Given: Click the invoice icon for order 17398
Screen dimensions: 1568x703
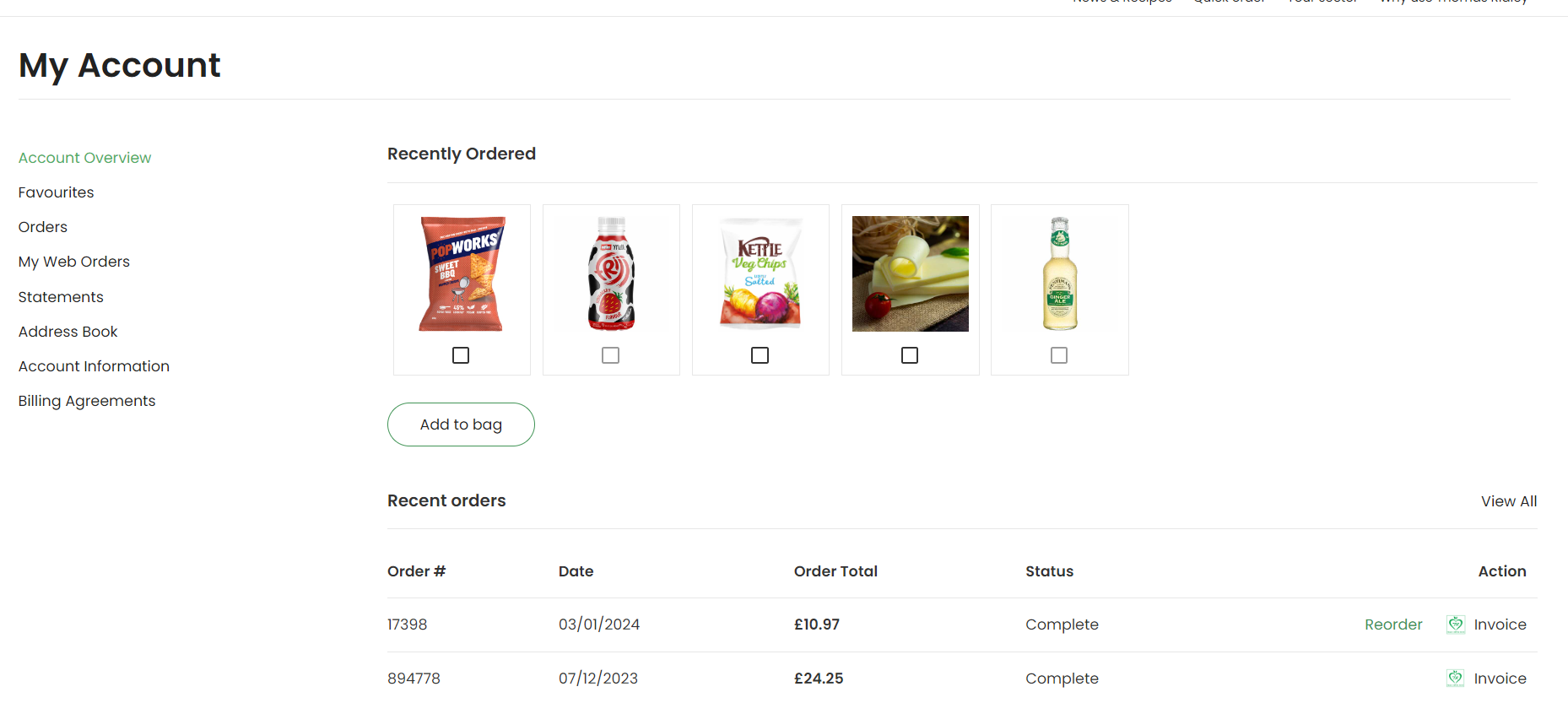Looking at the screenshot, I should pos(1455,625).
